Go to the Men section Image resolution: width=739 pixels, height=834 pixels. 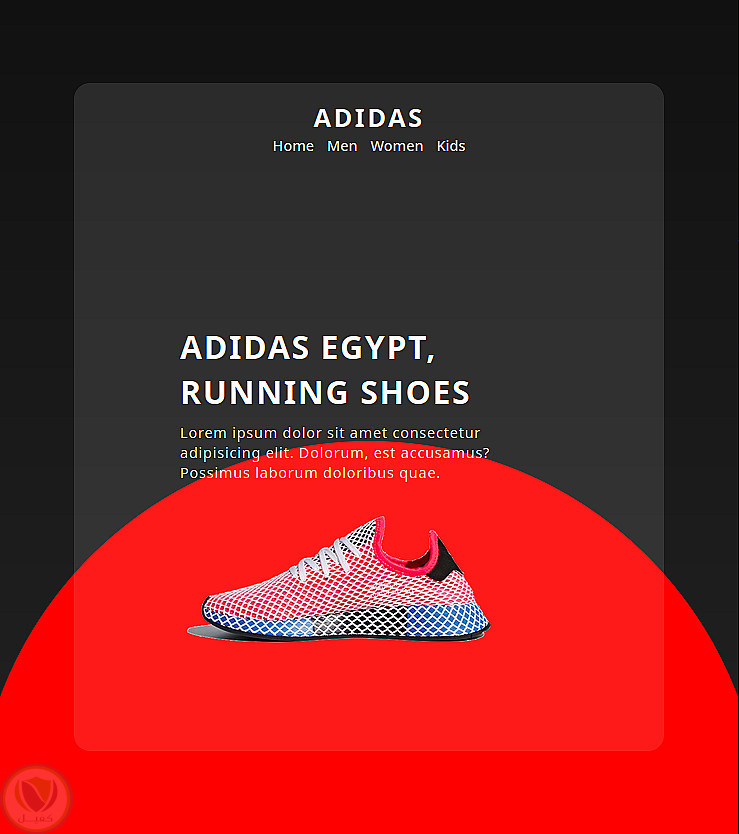(342, 146)
